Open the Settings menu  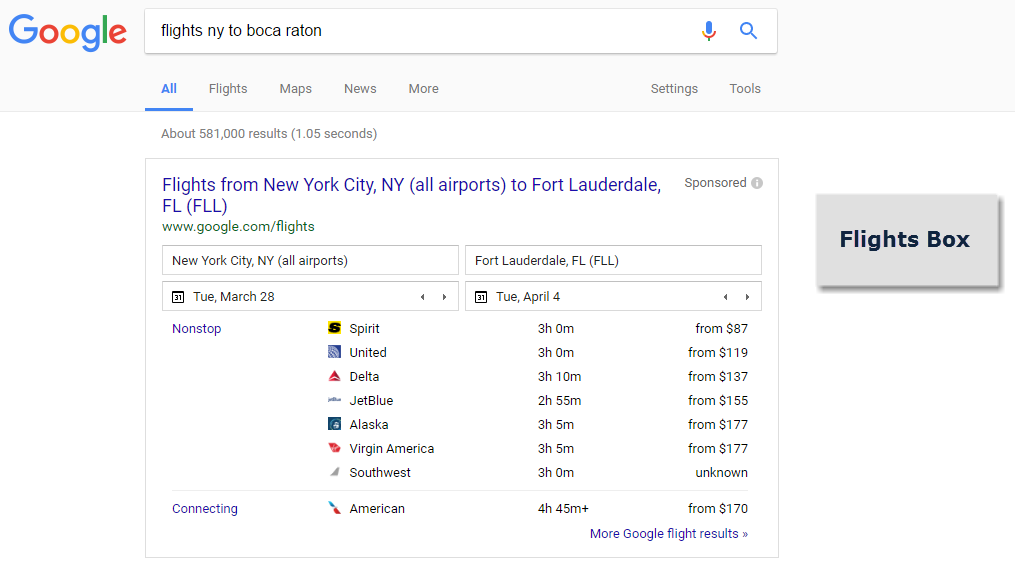point(674,89)
